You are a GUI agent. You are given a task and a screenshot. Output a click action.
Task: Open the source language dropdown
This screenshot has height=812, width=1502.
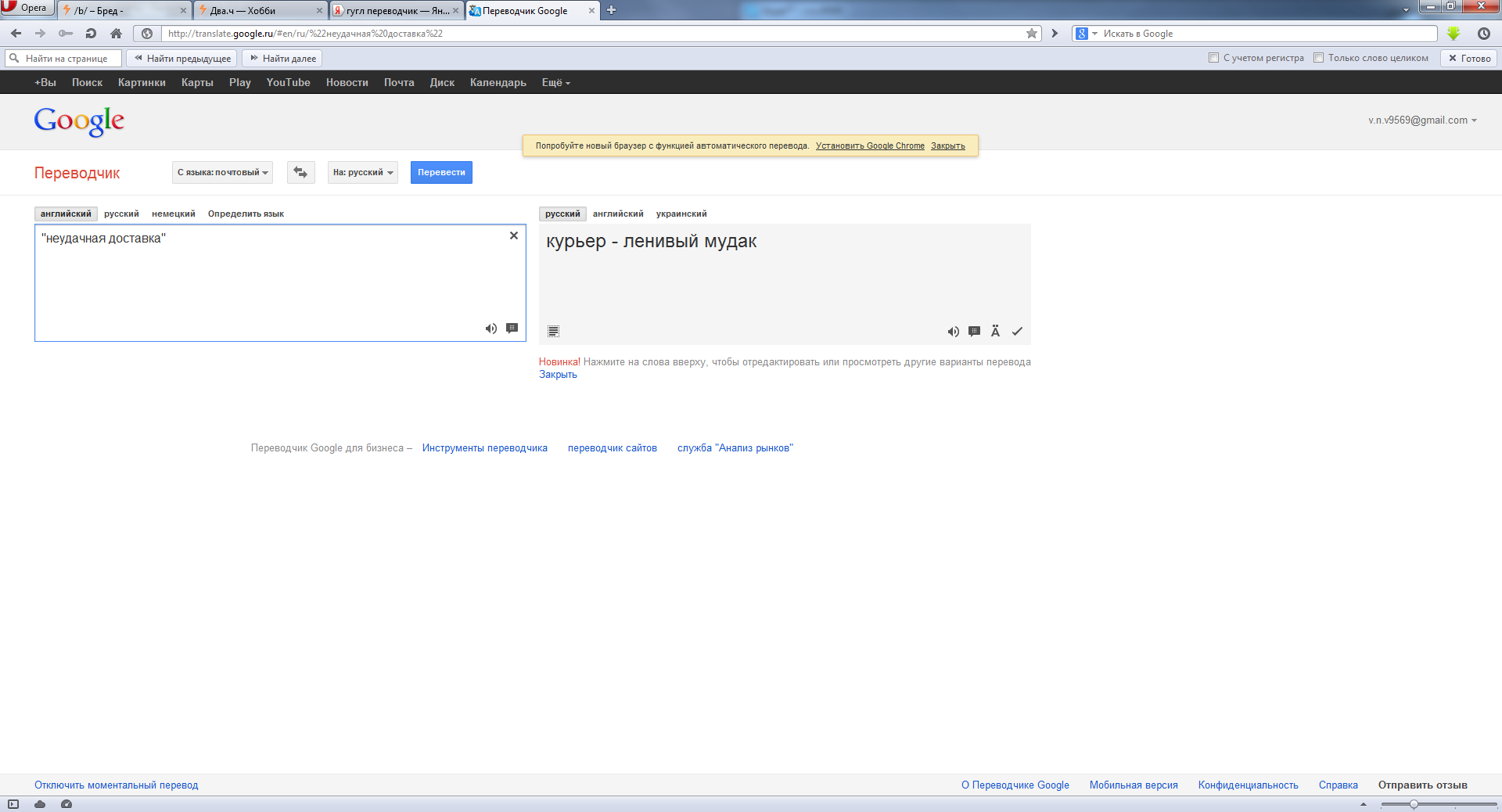point(222,172)
